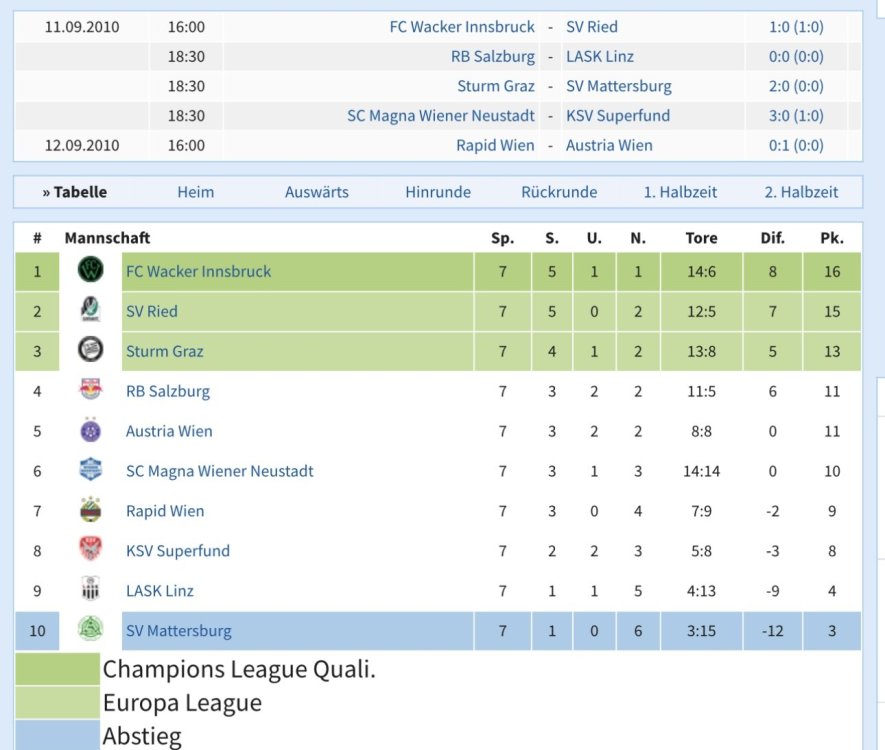View the 1. Halbzeit table
This screenshot has height=750, width=885.
(x=680, y=192)
